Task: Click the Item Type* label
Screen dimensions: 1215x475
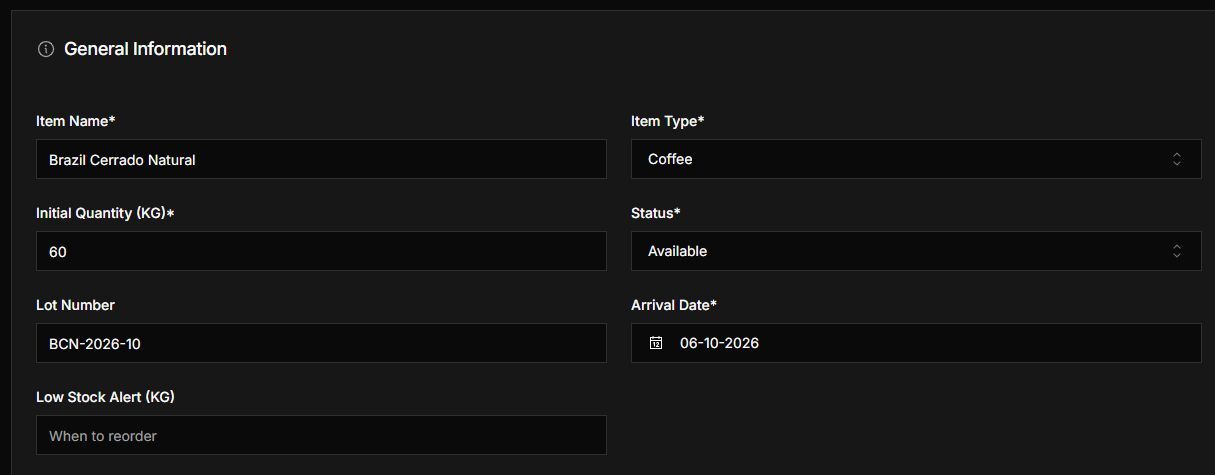Action: tap(668, 121)
